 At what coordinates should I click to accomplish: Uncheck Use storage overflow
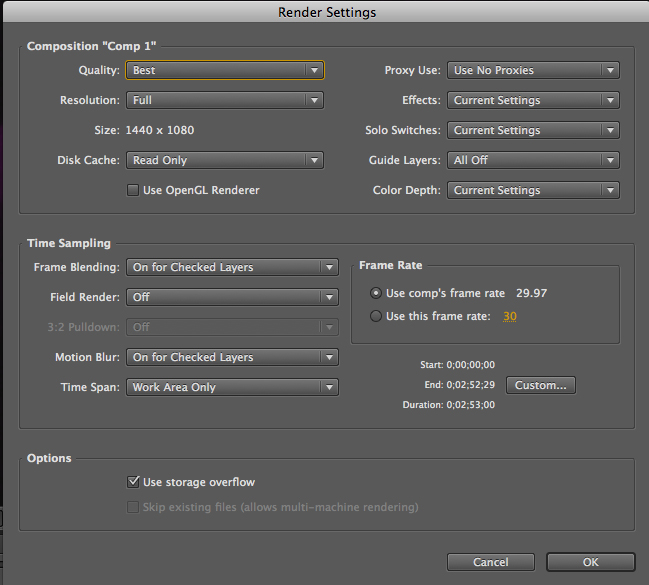tap(133, 482)
